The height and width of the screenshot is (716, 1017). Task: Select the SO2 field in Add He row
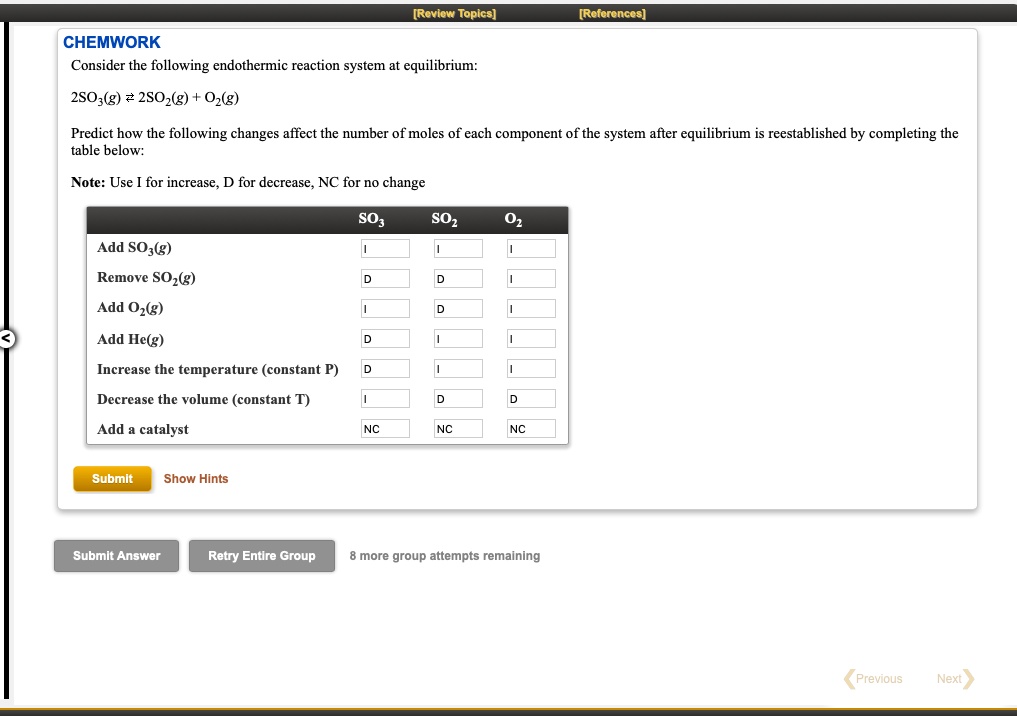(x=458, y=338)
